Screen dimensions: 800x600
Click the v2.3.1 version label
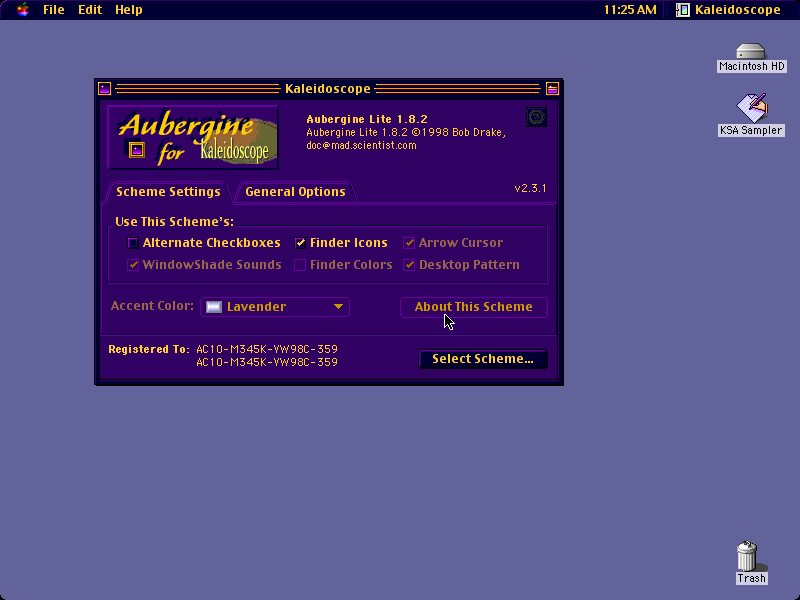[530, 188]
